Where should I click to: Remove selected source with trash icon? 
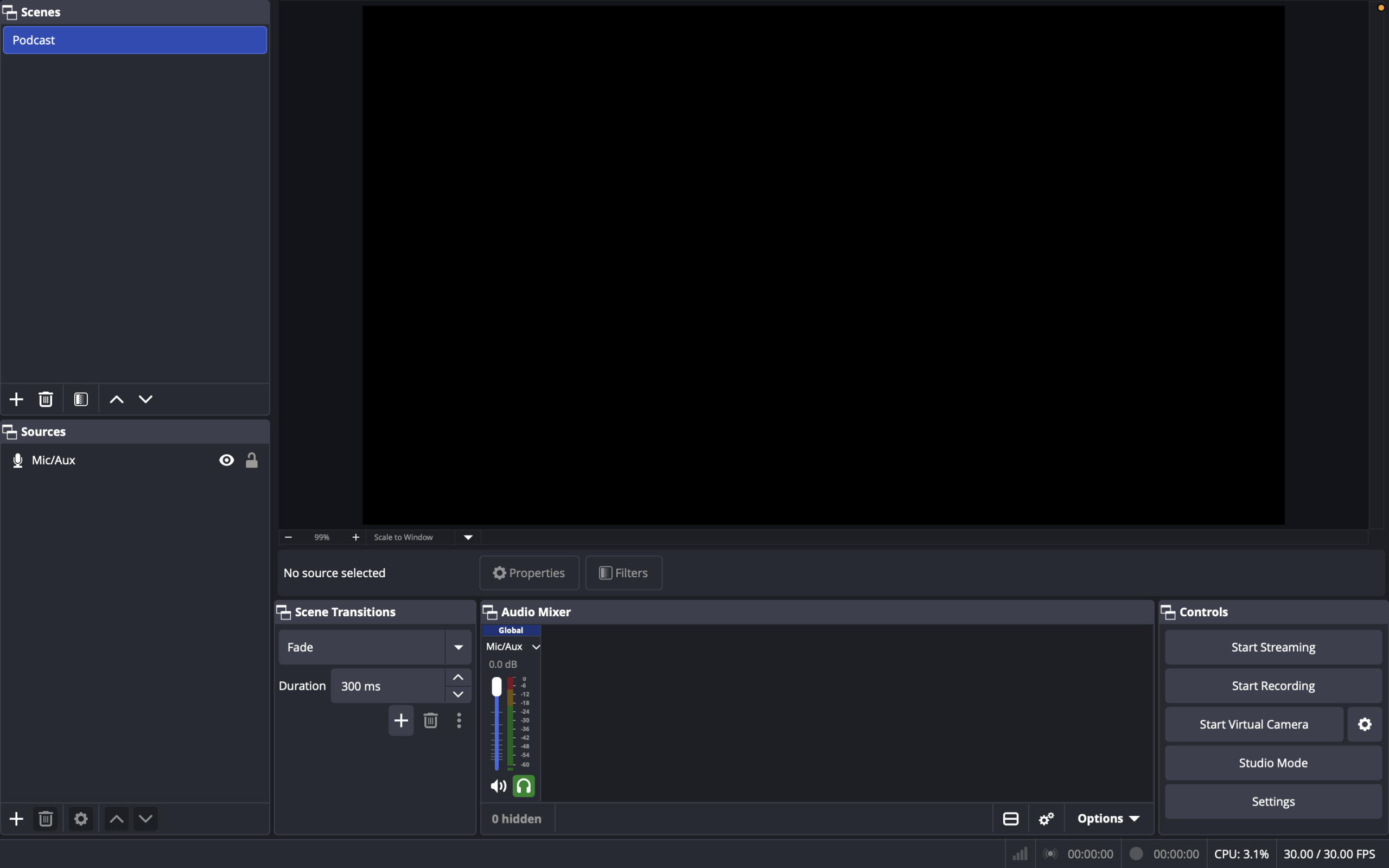click(46, 819)
